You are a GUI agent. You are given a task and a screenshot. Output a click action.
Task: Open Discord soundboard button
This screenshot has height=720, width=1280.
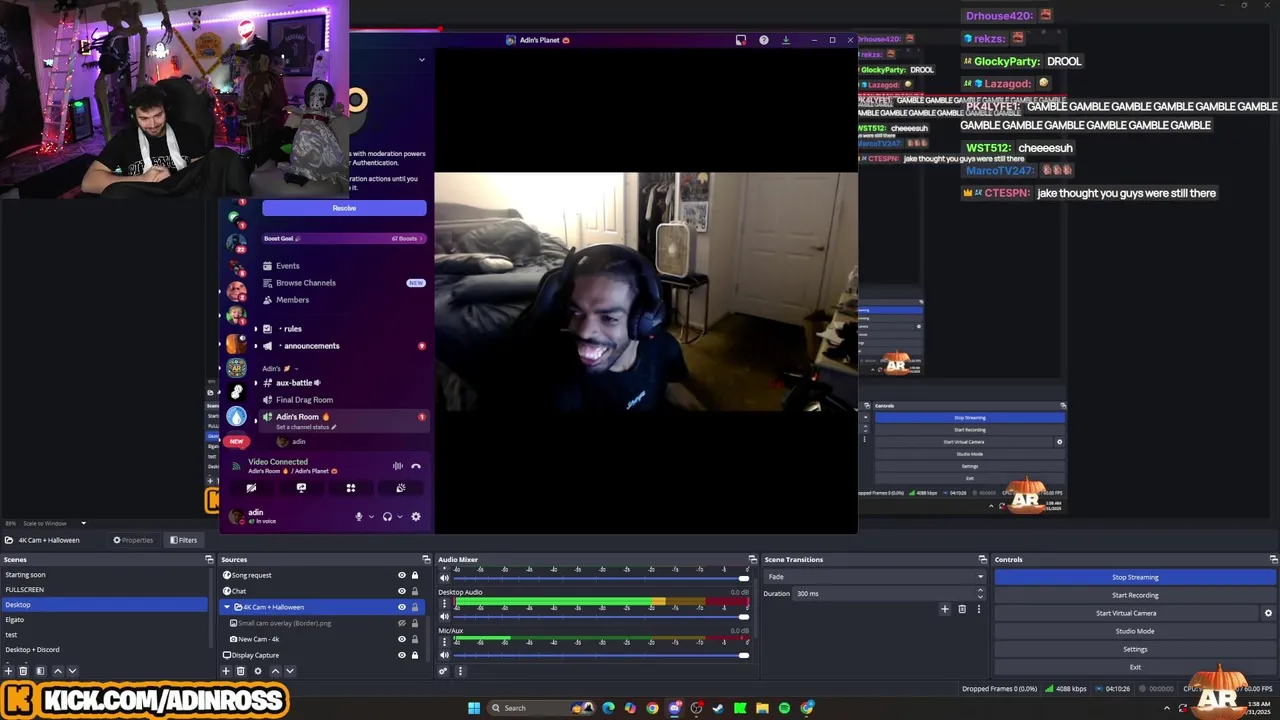[x=400, y=488]
